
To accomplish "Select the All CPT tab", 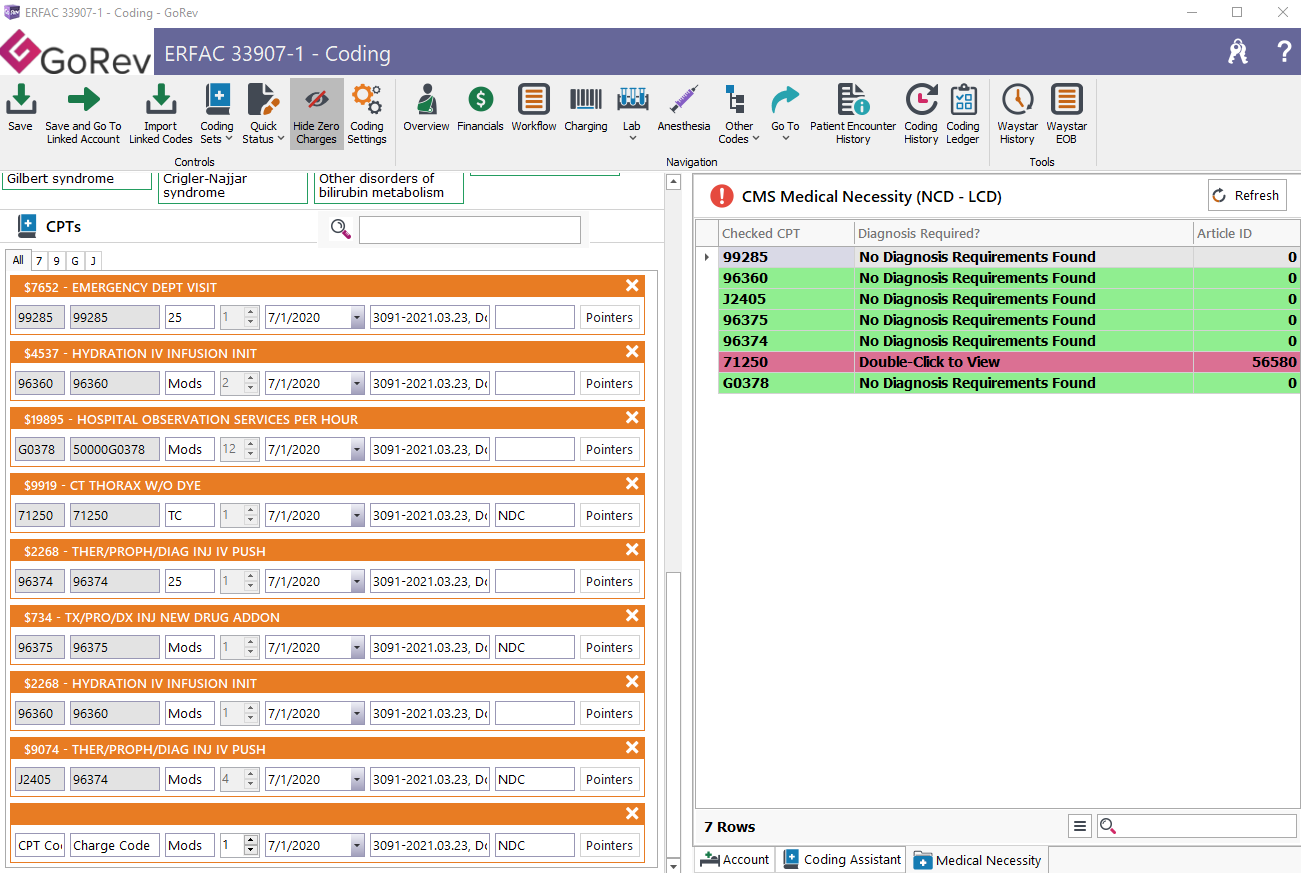I will [18, 260].
